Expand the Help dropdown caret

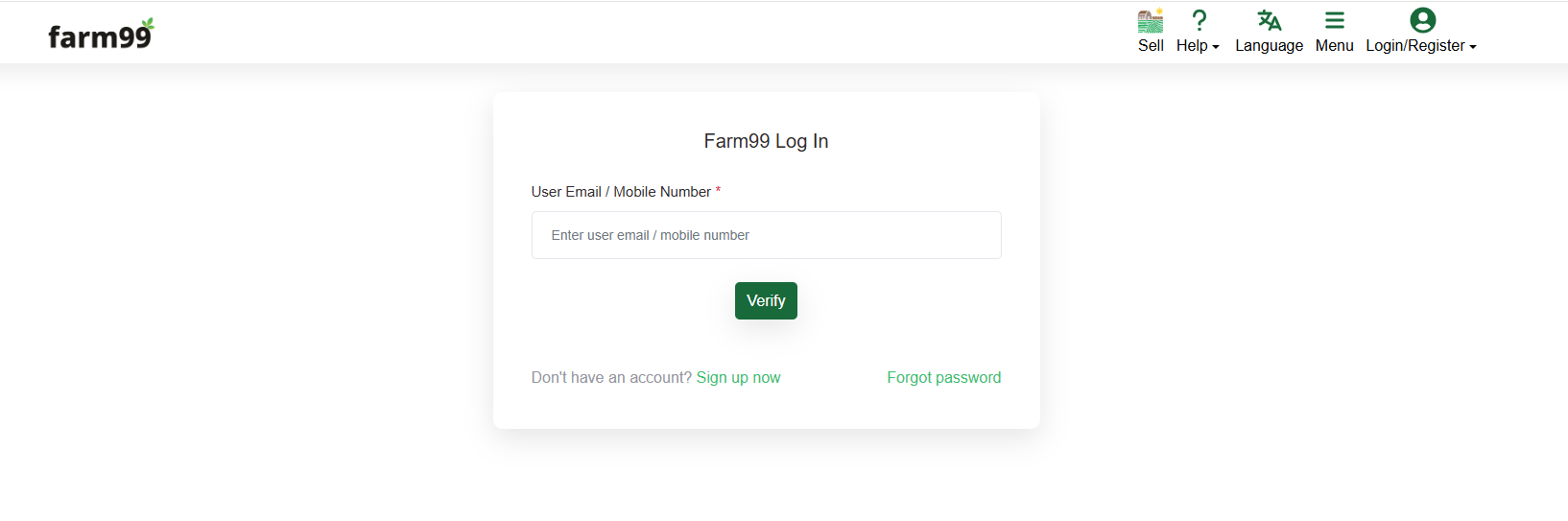(1216, 47)
